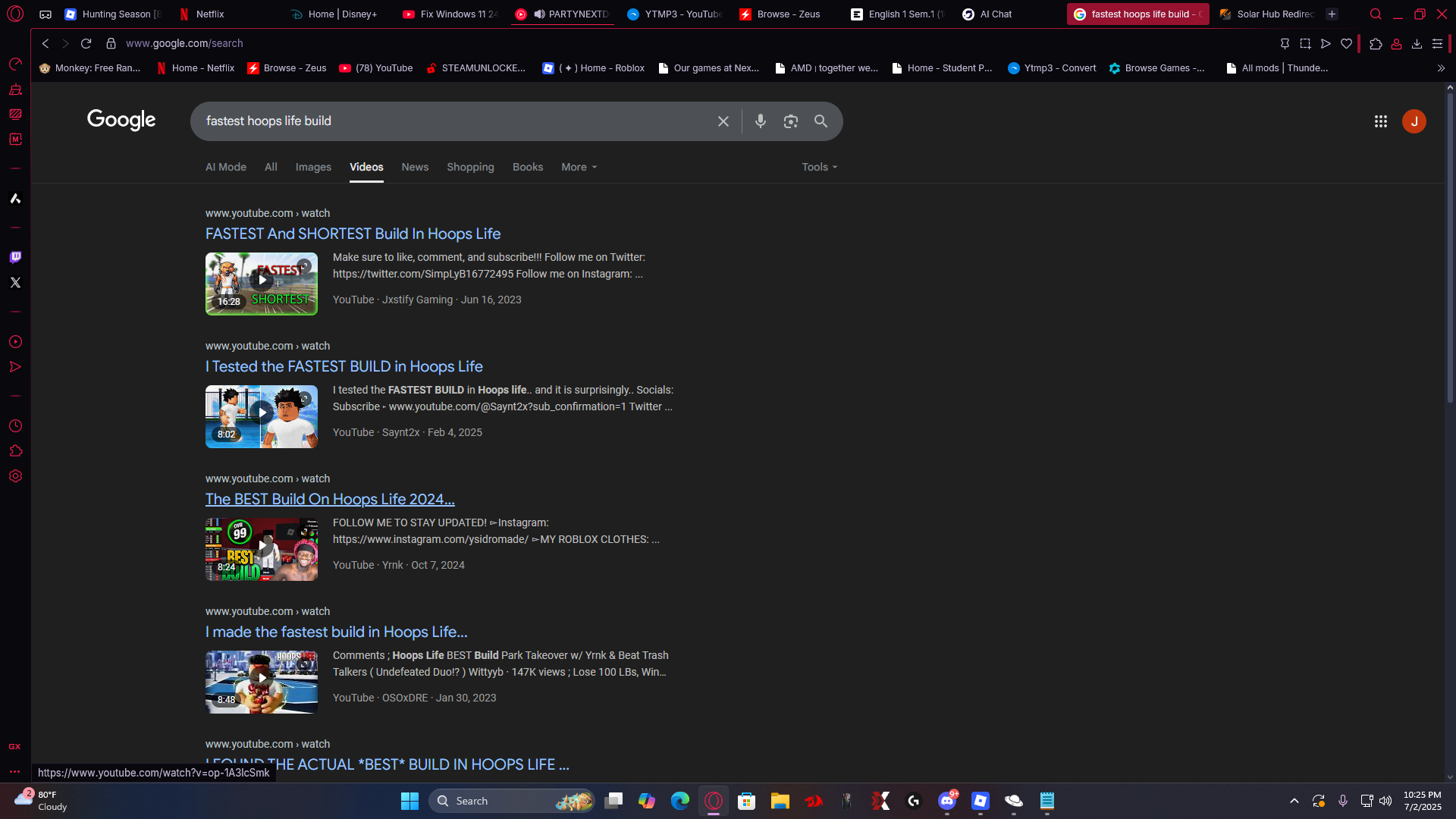Start voice search with microphone icon
1456x819 pixels.
coord(761,121)
